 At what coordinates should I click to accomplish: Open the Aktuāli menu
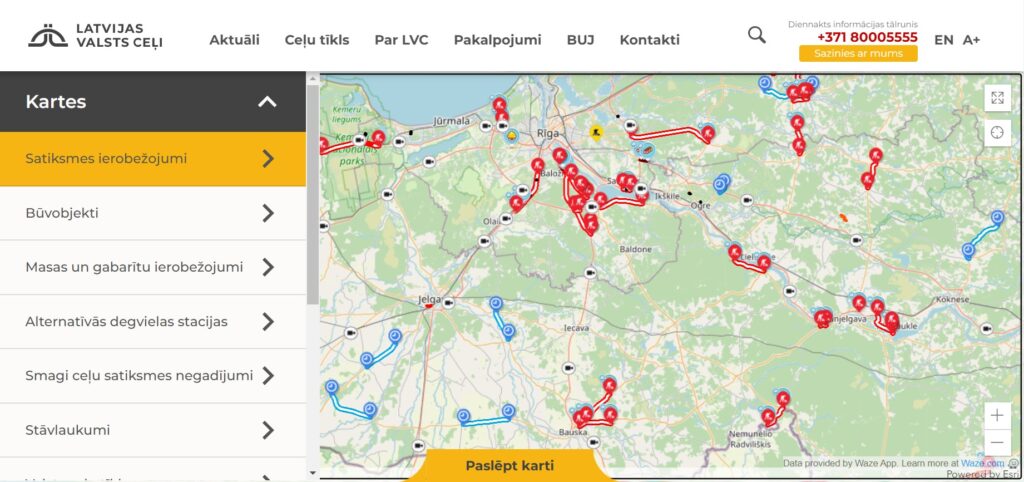[234, 40]
